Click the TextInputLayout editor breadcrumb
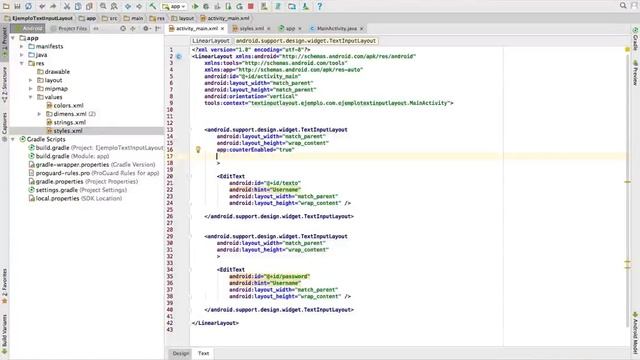Image resolution: width=640 pixels, height=360 pixels. [306, 41]
